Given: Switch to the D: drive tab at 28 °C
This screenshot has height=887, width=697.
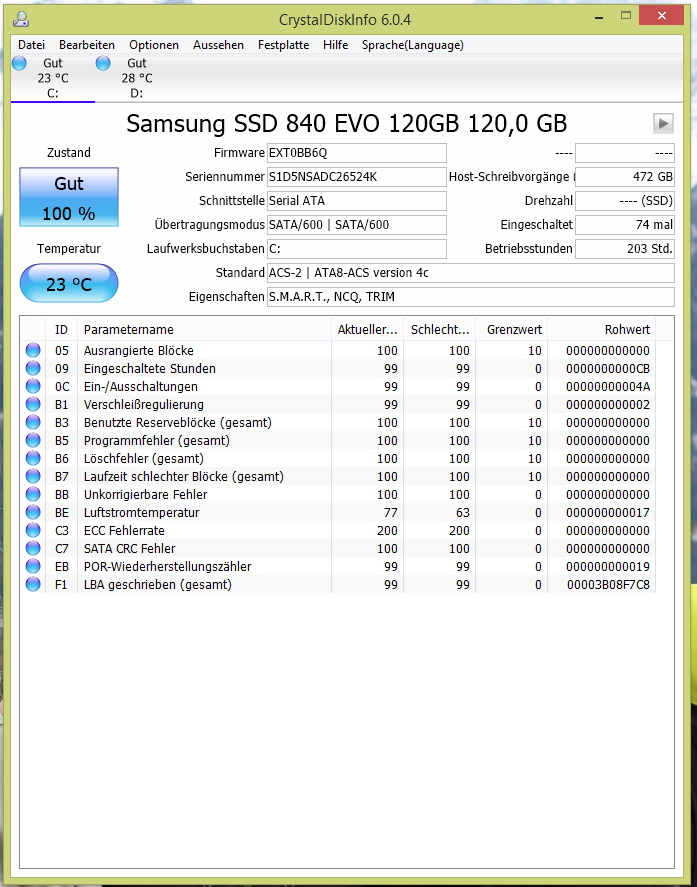Looking at the screenshot, I should point(136,78).
